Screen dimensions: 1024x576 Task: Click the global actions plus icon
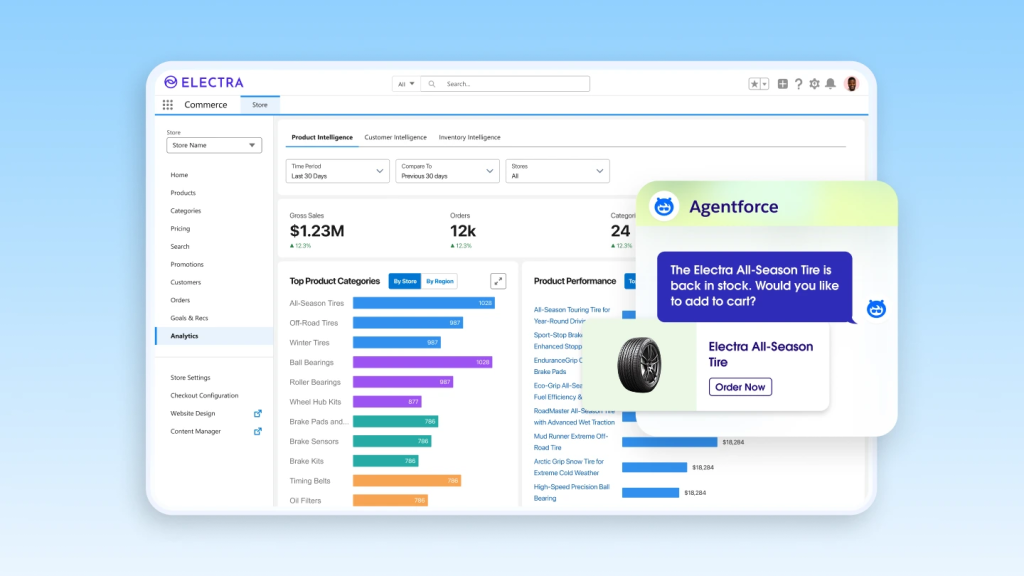coord(782,84)
